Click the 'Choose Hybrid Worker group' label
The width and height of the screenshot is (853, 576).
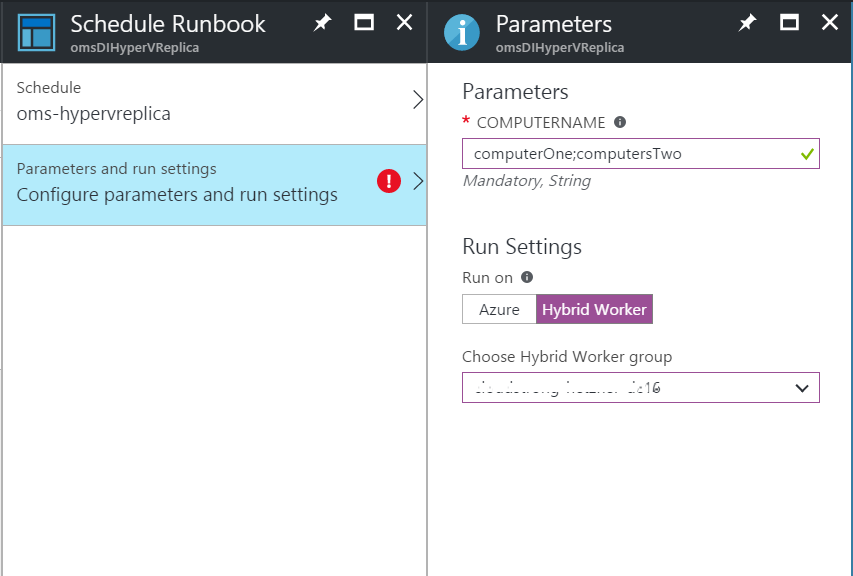pos(567,357)
